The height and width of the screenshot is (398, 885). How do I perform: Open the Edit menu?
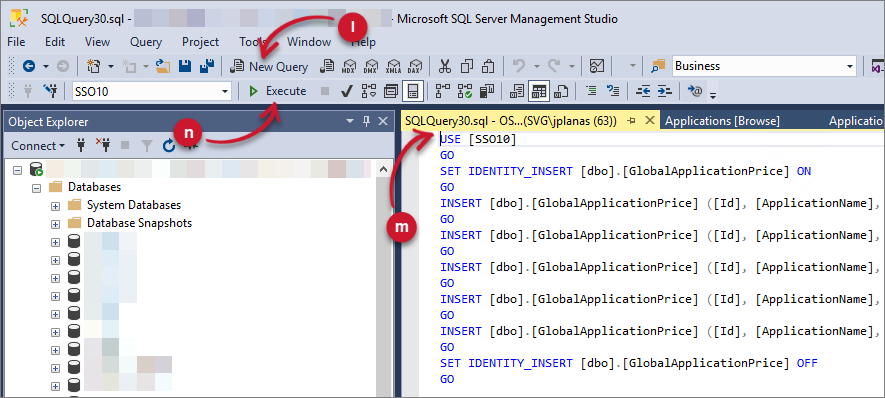[x=55, y=42]
